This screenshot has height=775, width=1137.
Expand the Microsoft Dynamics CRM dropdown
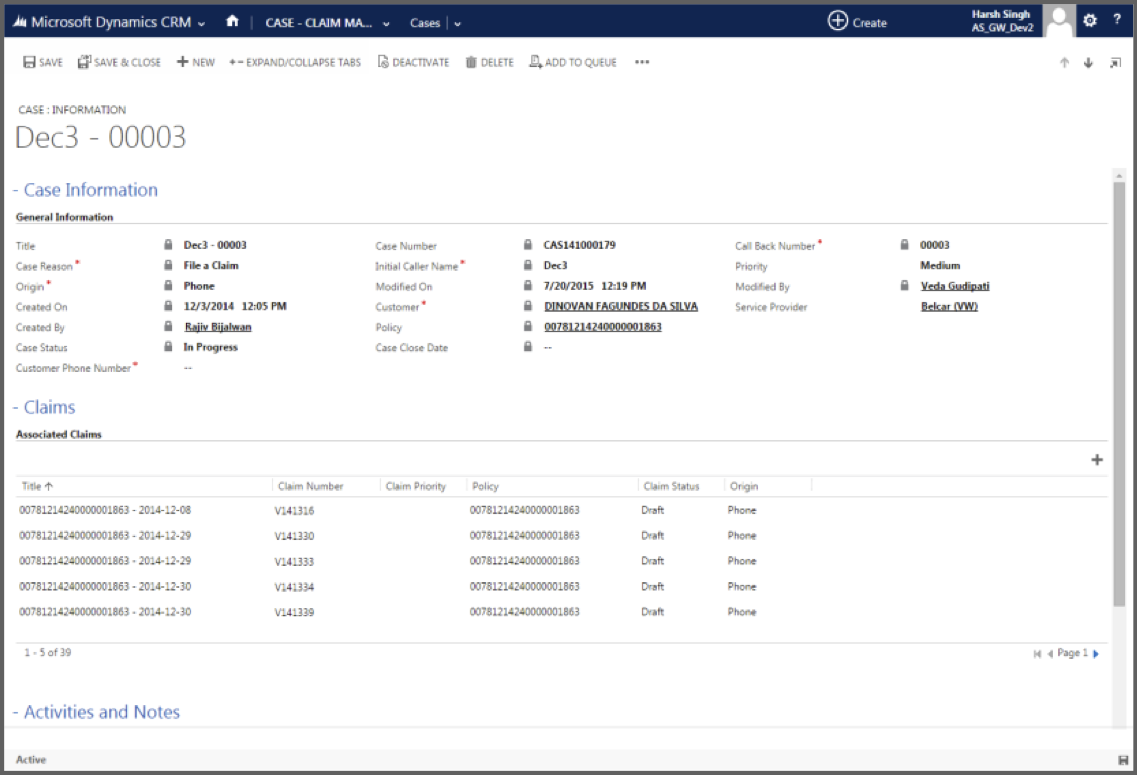[x=202, y=22]
